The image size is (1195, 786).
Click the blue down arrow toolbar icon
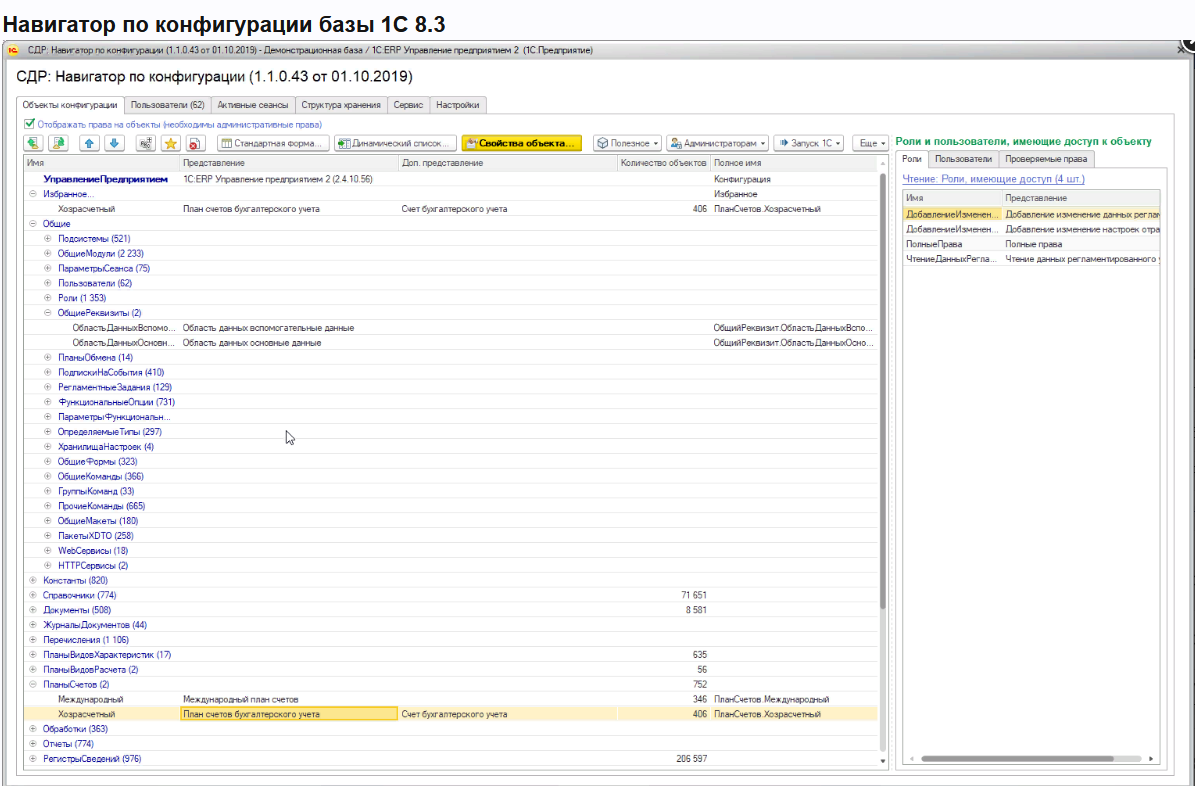(115, 143)
